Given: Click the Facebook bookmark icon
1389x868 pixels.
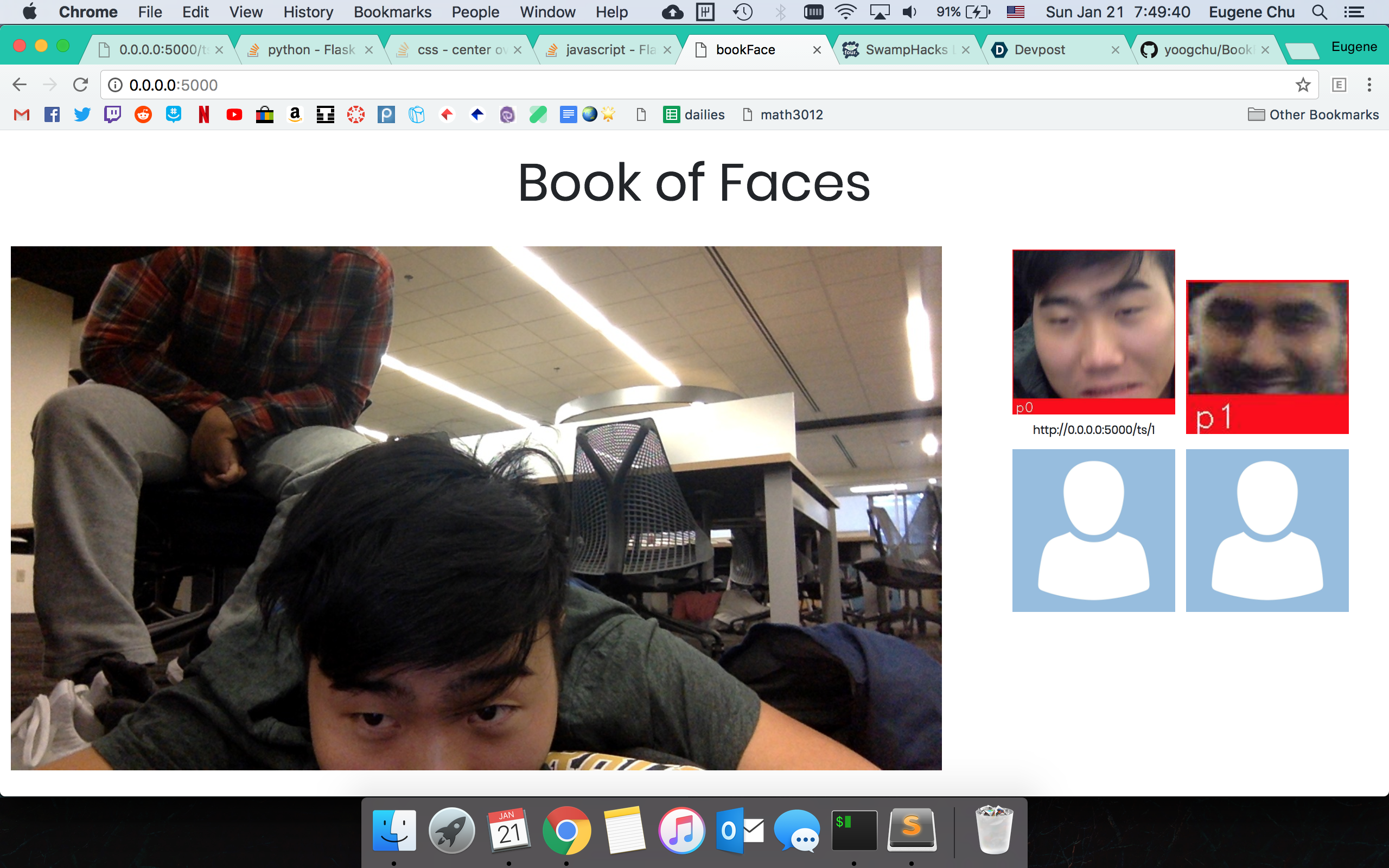Looking at the screenshot, I should (52, 115).
